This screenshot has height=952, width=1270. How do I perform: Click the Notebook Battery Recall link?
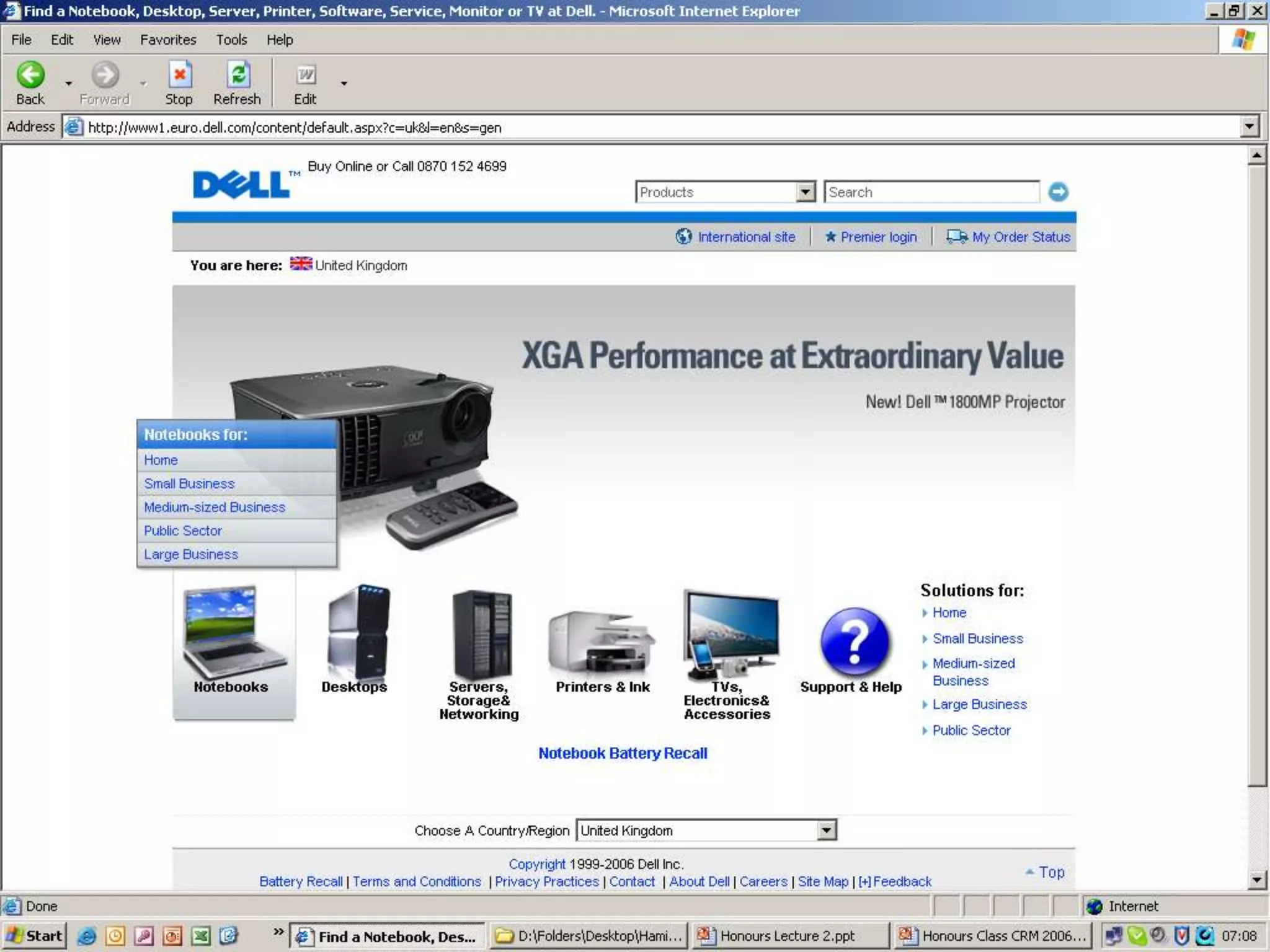[623, 753]
